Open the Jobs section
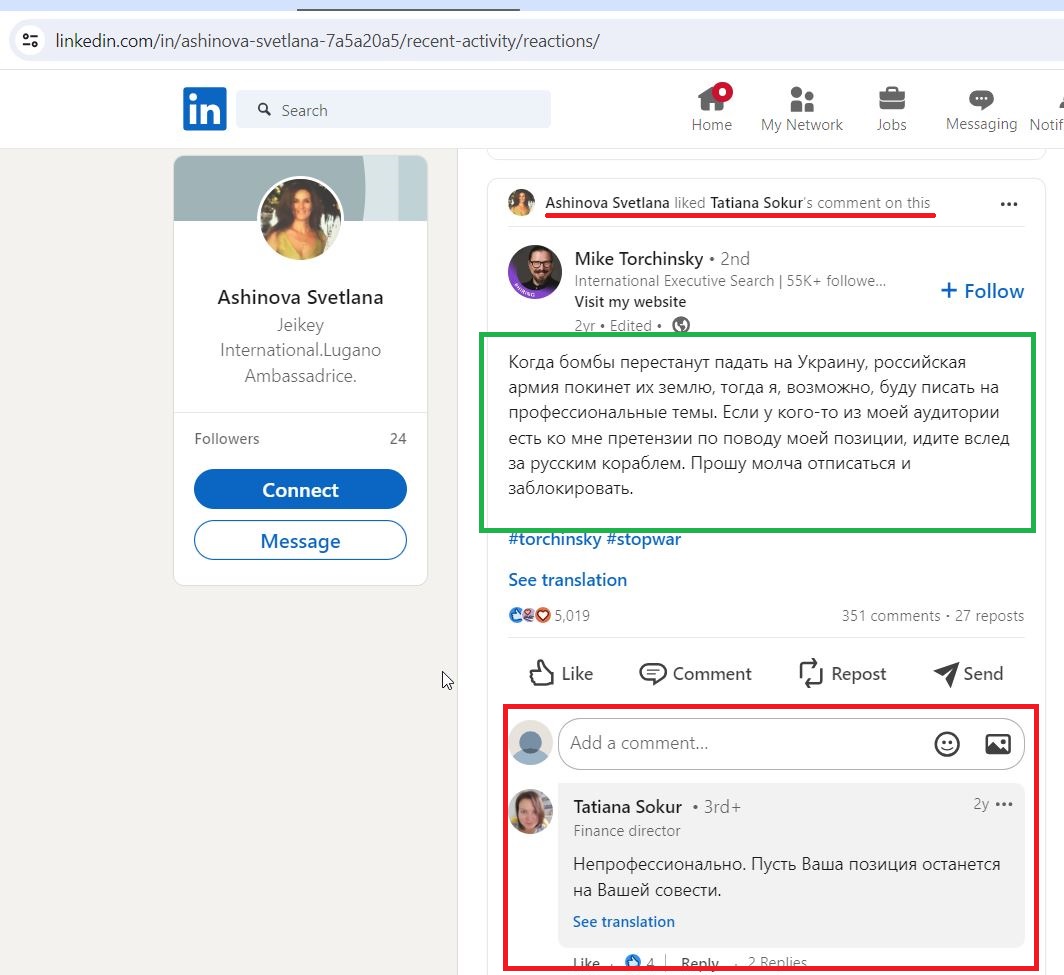The height and width of the screenshot is (975, 1064). click(x=892, y=109)
